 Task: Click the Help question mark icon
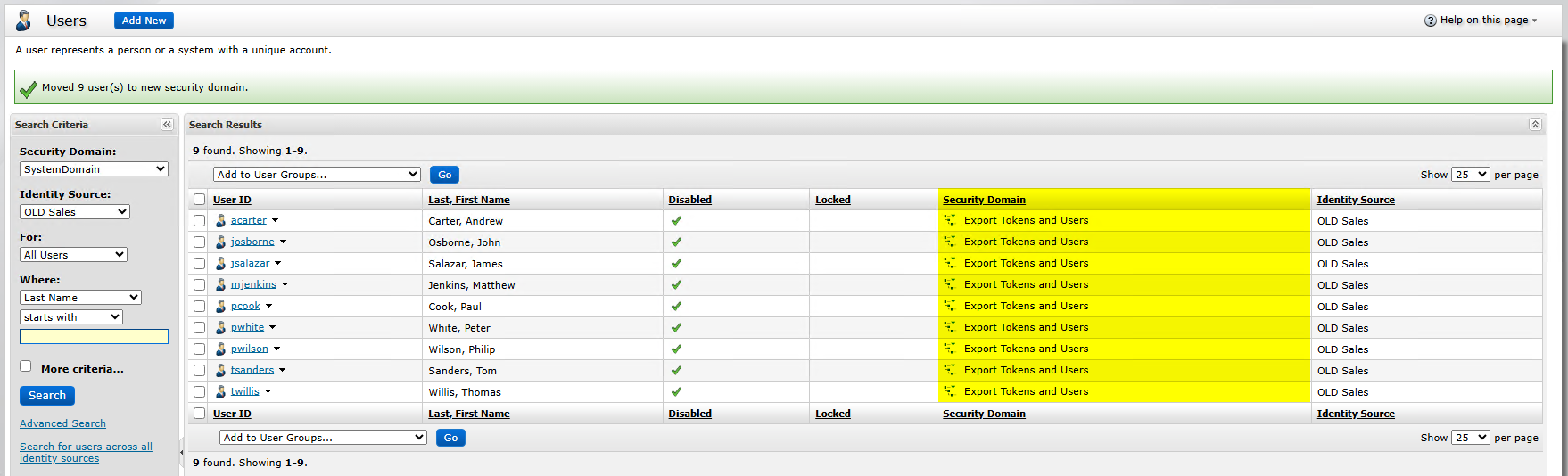tap(1430, 21)
